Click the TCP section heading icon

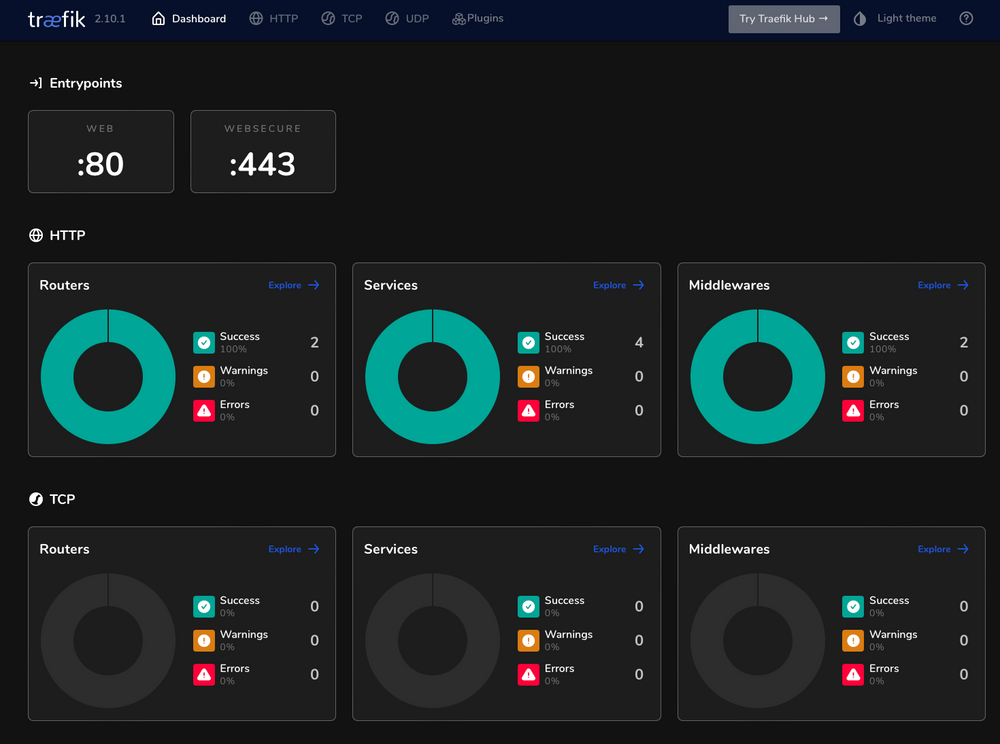(35, 498)
